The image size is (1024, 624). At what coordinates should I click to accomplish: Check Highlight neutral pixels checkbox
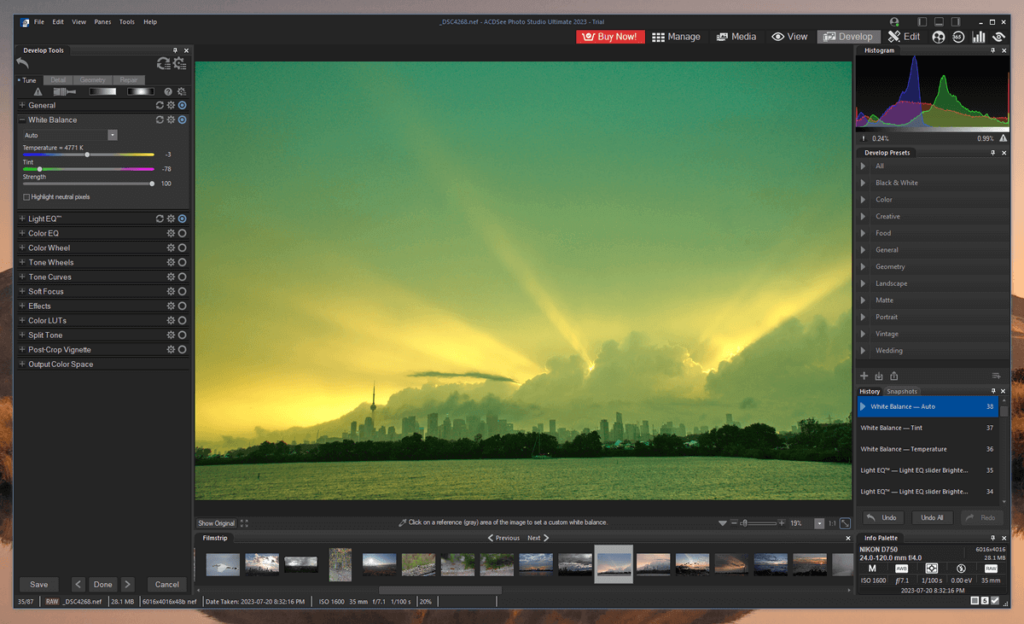[26, 197]
